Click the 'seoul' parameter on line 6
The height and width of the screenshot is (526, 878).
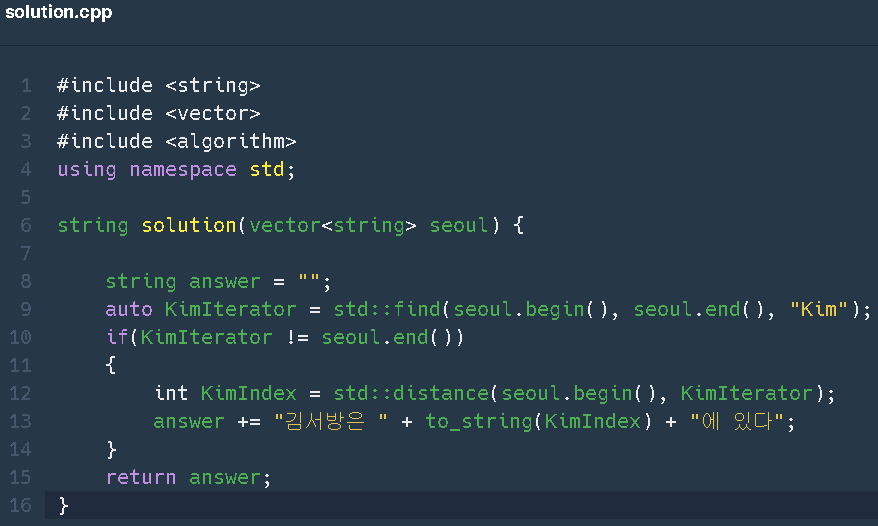tap(459, 225)
